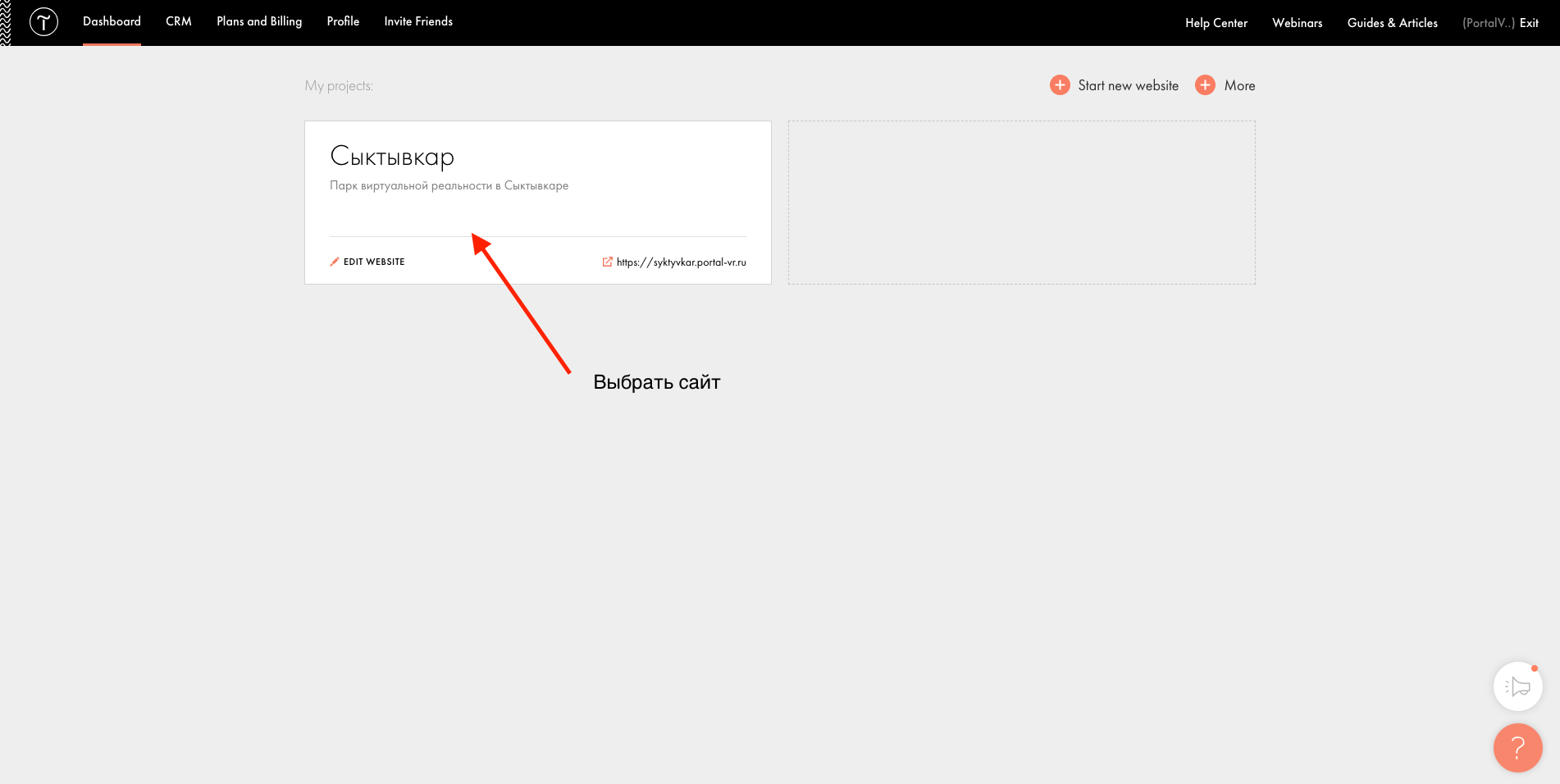This screenshot has width=1560, height=784.
Task: Open the Dashboard tab
Action: (x=112, y=21)
